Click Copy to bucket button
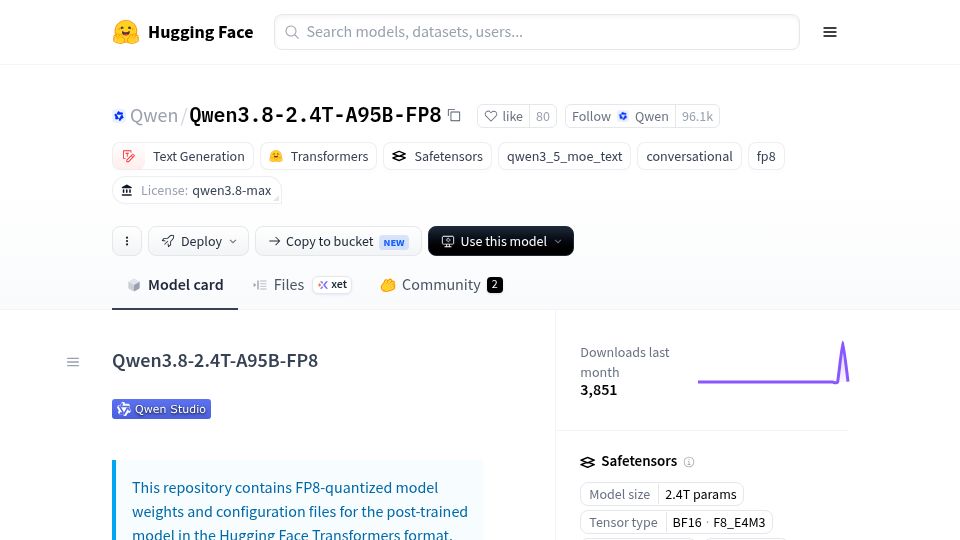The image size is (960, 540). coord(338,241)
